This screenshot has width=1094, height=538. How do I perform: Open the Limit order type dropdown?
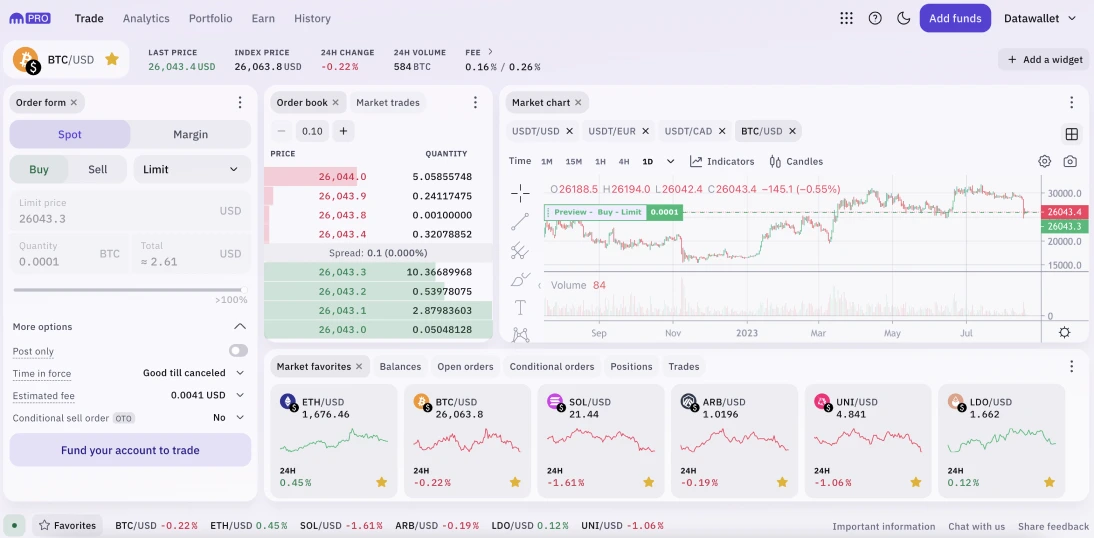[x=191, y=169]
